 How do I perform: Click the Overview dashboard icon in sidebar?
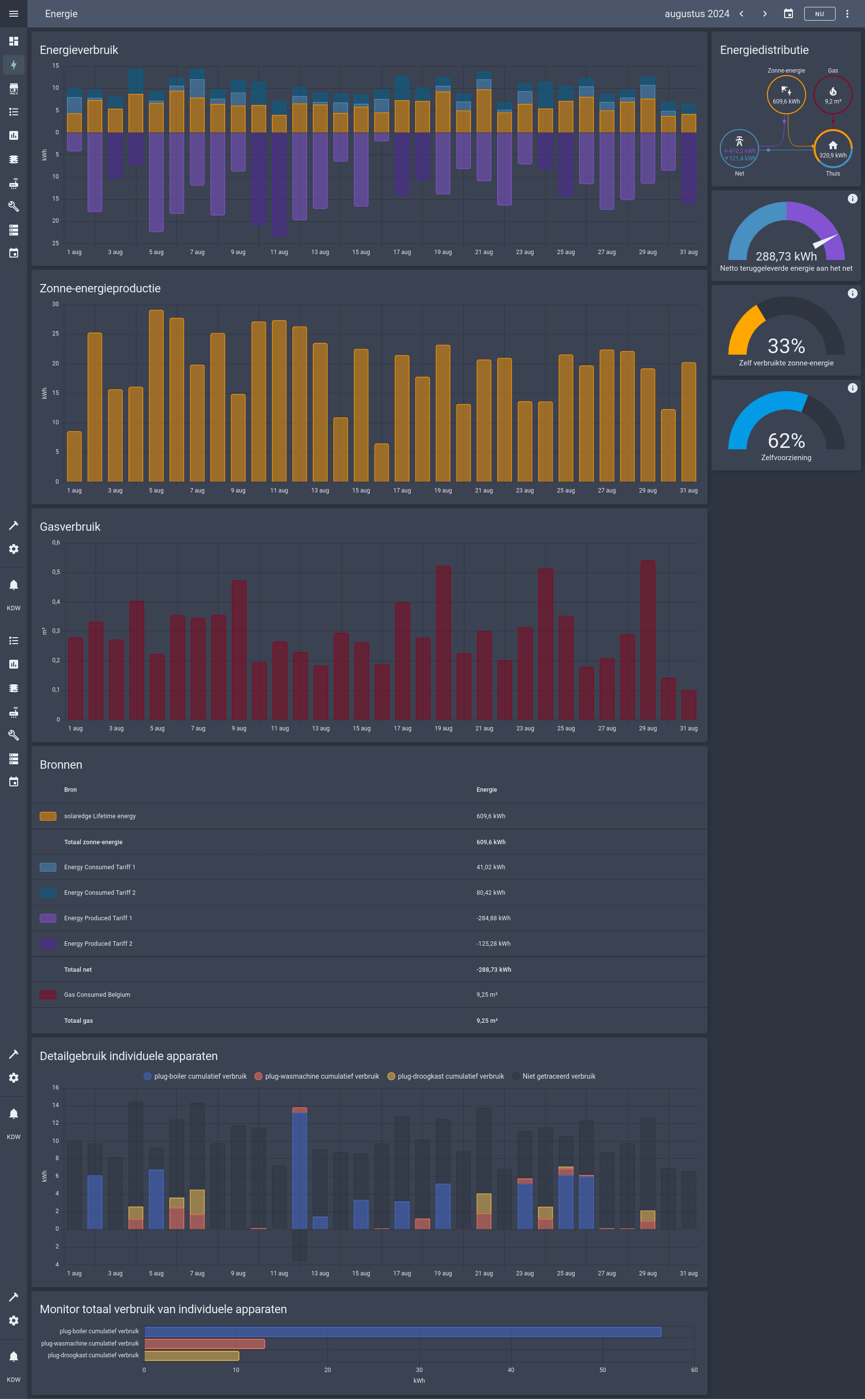14,41
